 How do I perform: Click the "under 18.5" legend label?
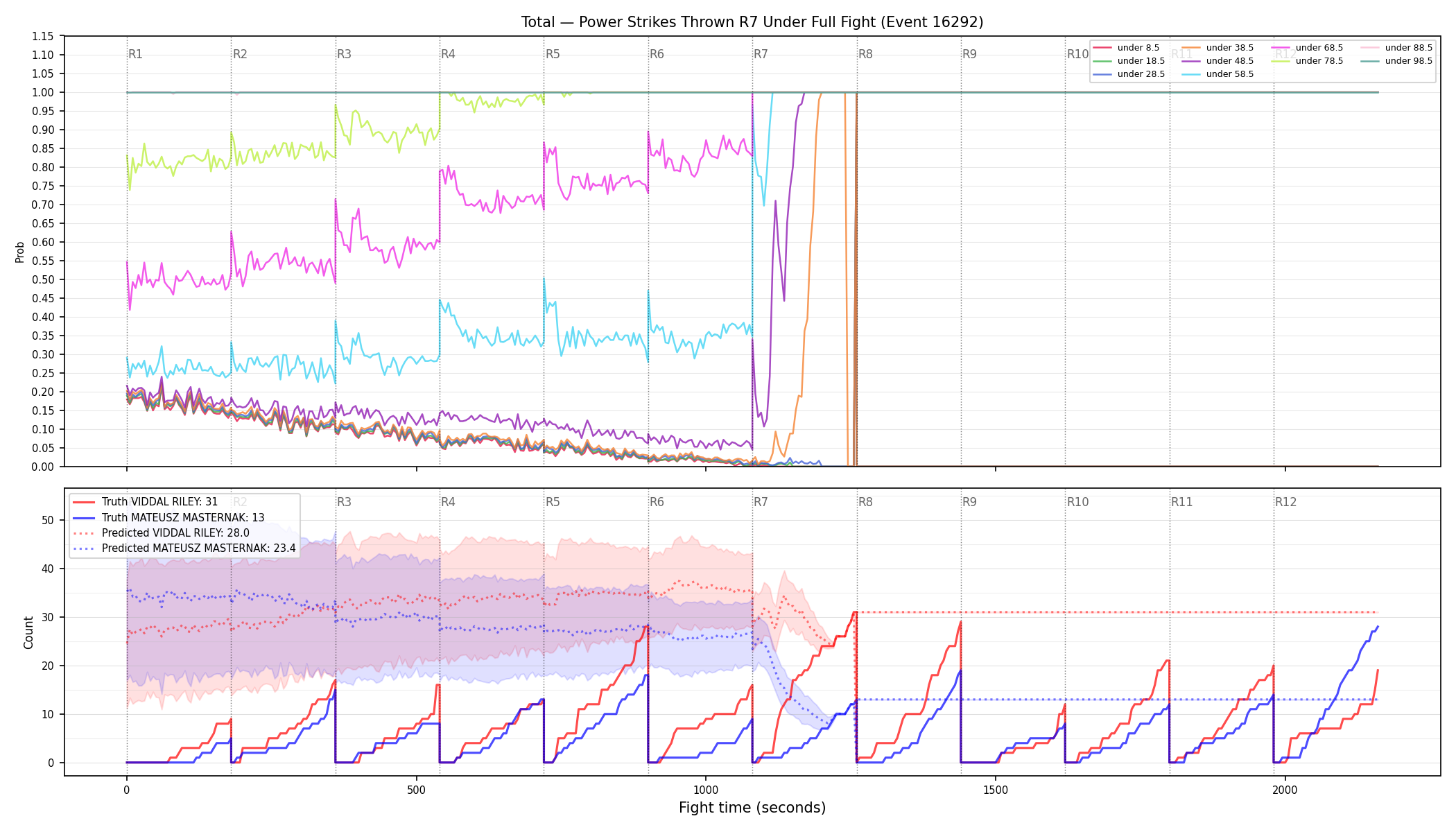(x=1141, y=61)
